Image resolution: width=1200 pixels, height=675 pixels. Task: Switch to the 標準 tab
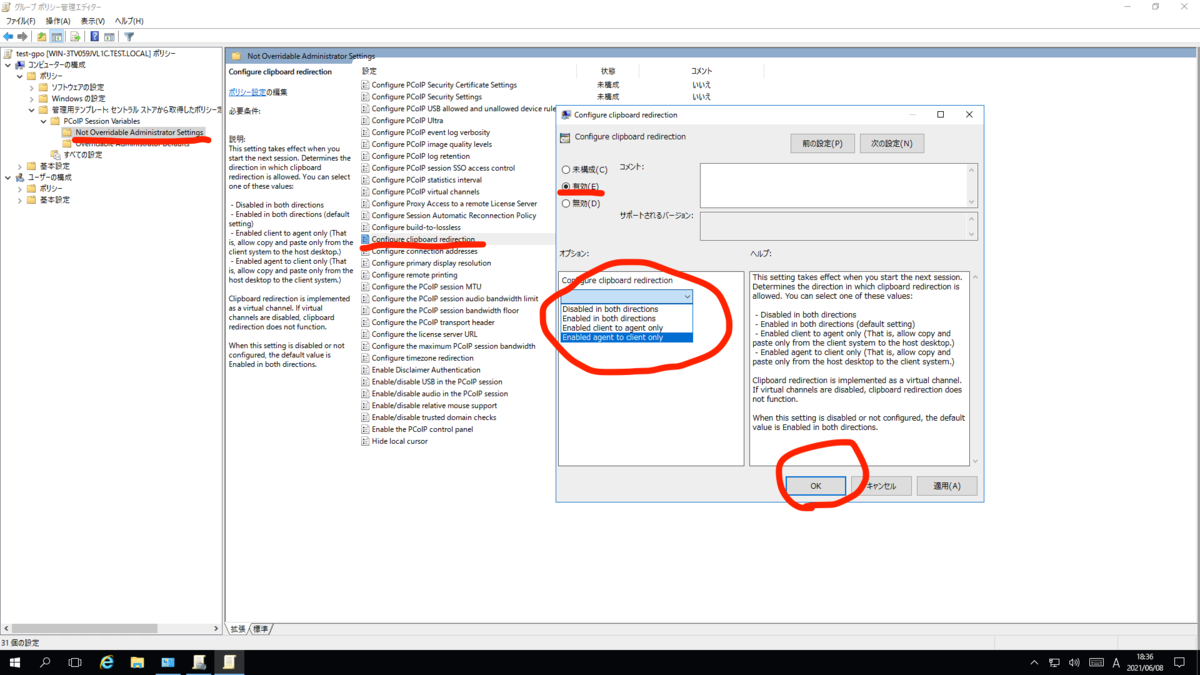pos(260,629)
